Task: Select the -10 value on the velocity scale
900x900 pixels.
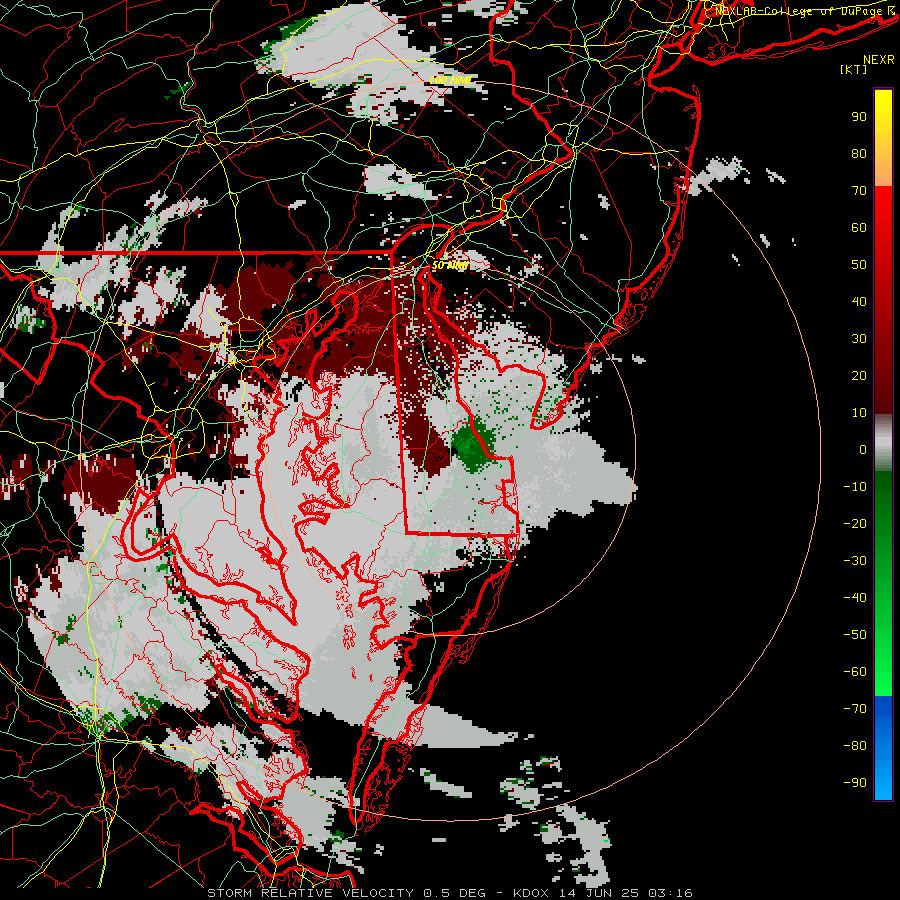Action: tap(855, 487)
